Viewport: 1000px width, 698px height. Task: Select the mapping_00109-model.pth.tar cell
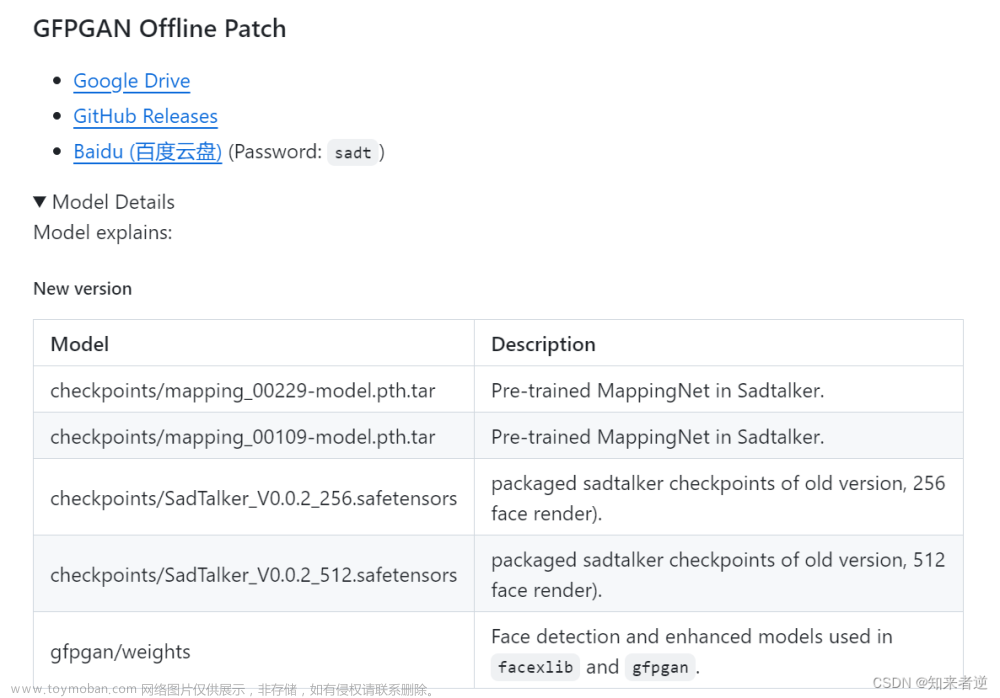click(254, 436)
